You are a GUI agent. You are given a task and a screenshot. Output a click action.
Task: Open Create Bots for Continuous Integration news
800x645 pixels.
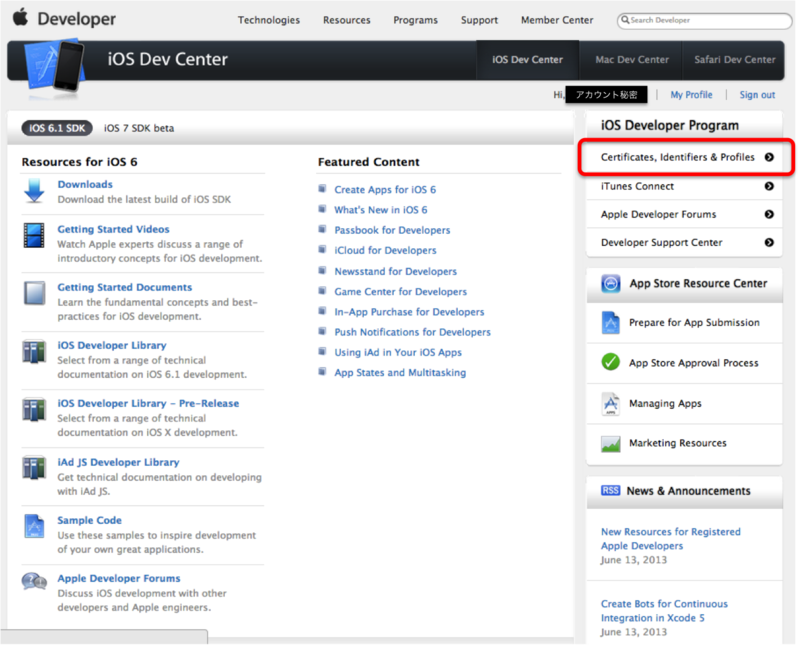664,611
